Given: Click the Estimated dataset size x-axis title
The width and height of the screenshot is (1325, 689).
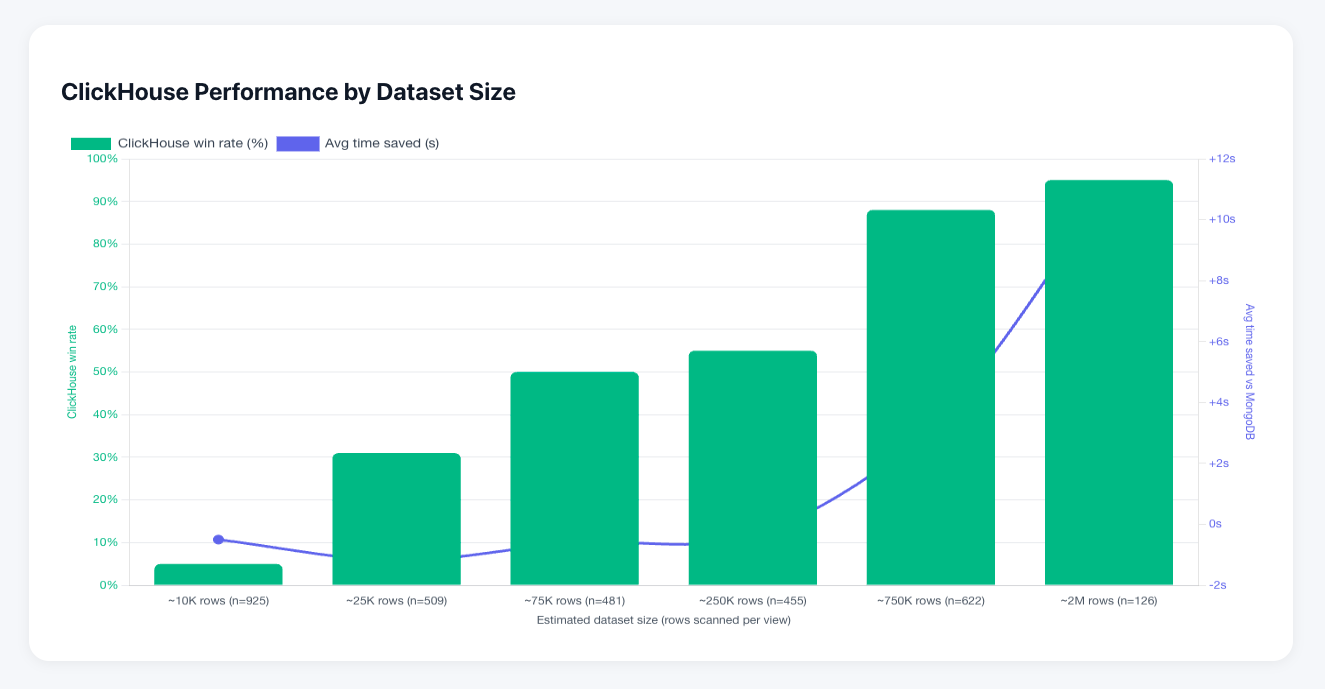Looking at the screenshot, I should (x=664, y=620).
